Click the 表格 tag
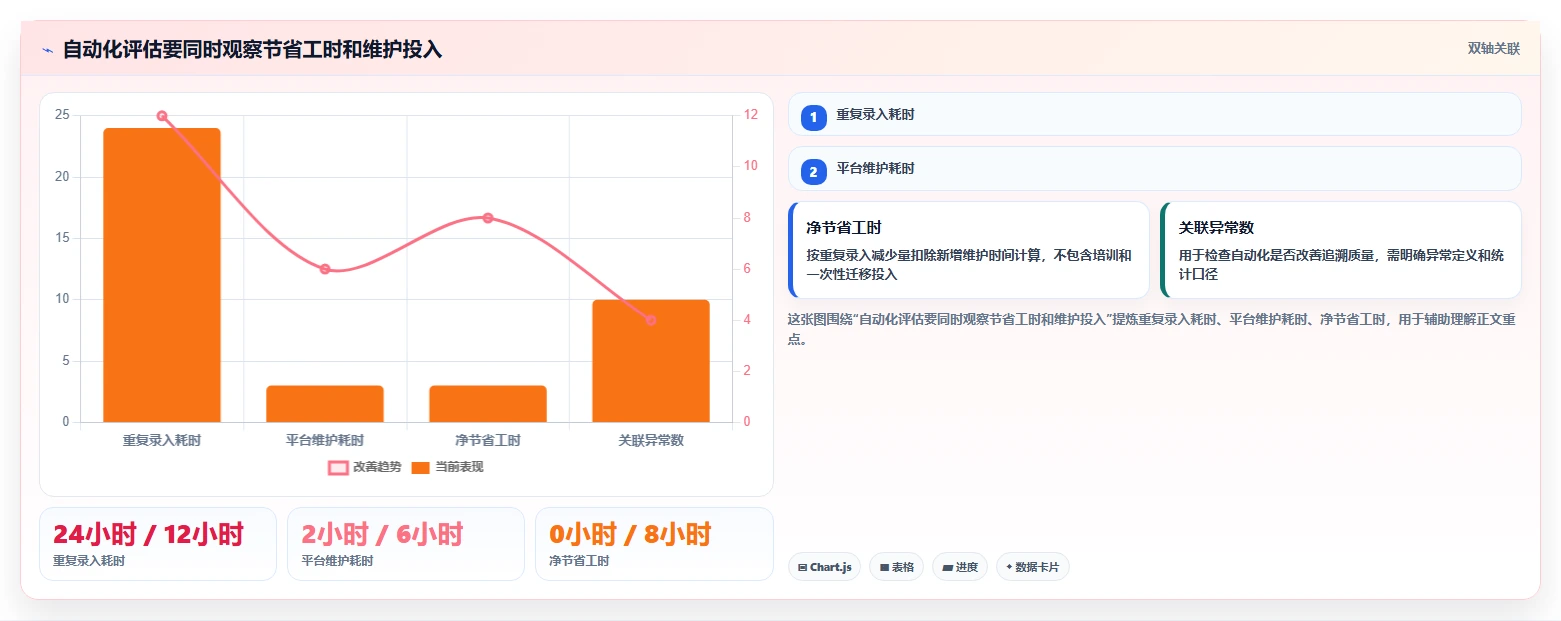The height and width of the screenshot is (621, 1561). point(896,567)
